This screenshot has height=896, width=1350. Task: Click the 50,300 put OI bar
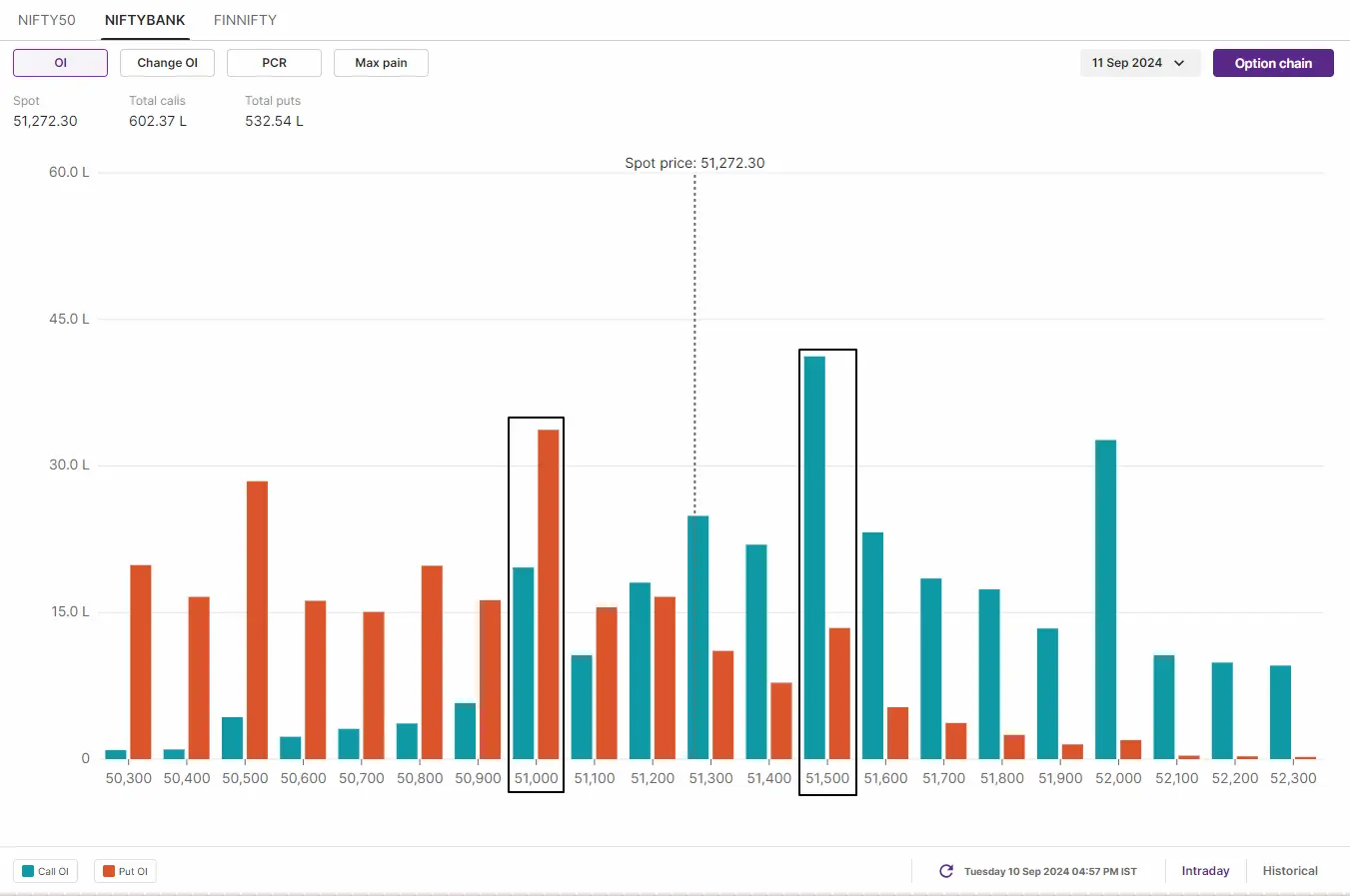tap(141, 662)
